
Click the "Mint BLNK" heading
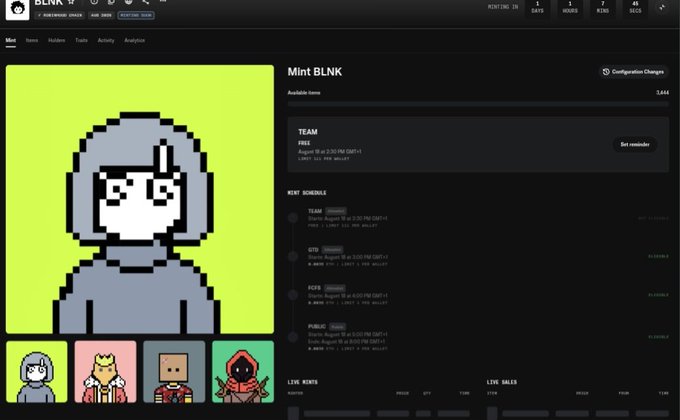(314, 72)
